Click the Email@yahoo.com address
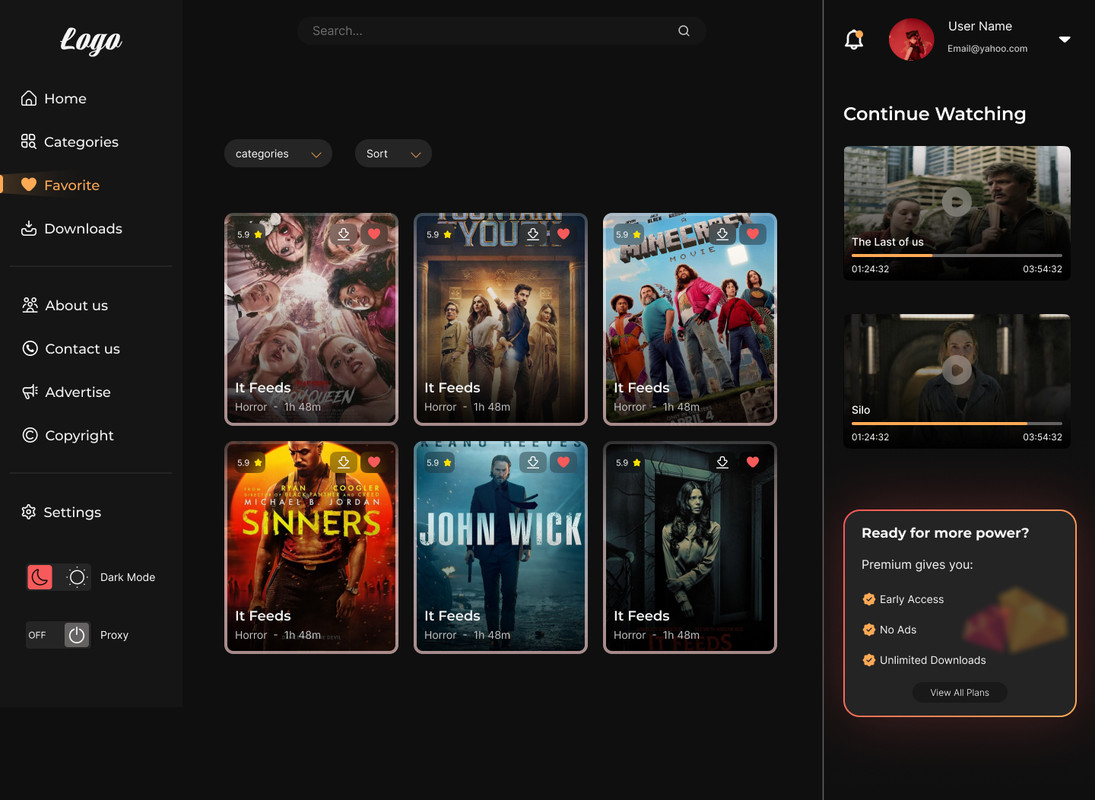This screenshot has width=1095, height=800. coord(987,48)
